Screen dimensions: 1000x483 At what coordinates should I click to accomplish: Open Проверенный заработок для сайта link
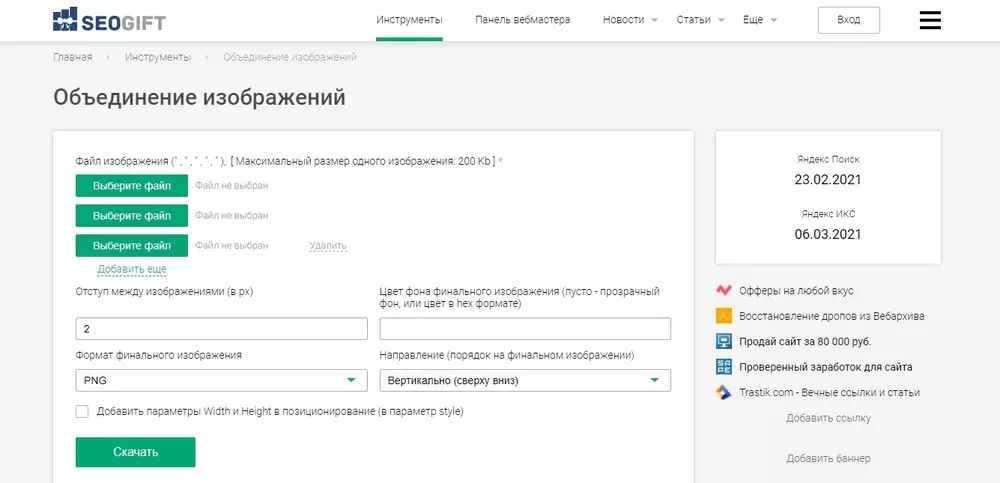(x=825, y=367)
